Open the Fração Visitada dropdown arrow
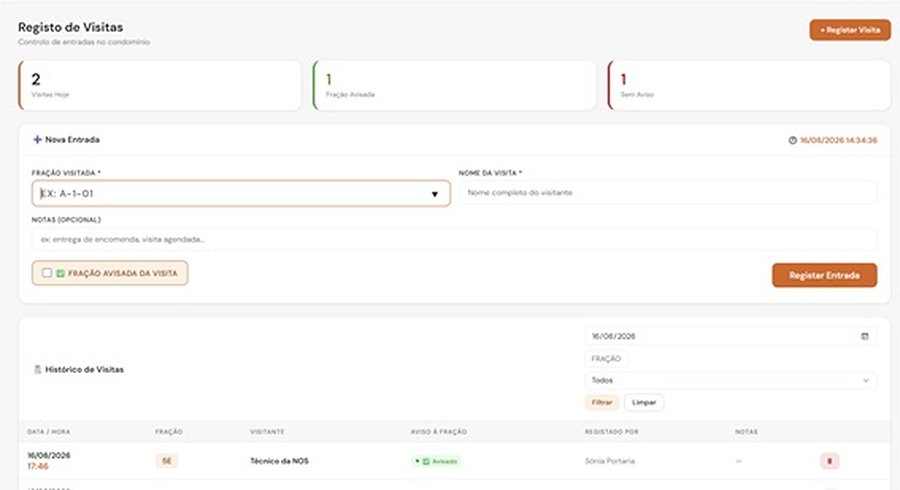900x490 pixels. 435,194
